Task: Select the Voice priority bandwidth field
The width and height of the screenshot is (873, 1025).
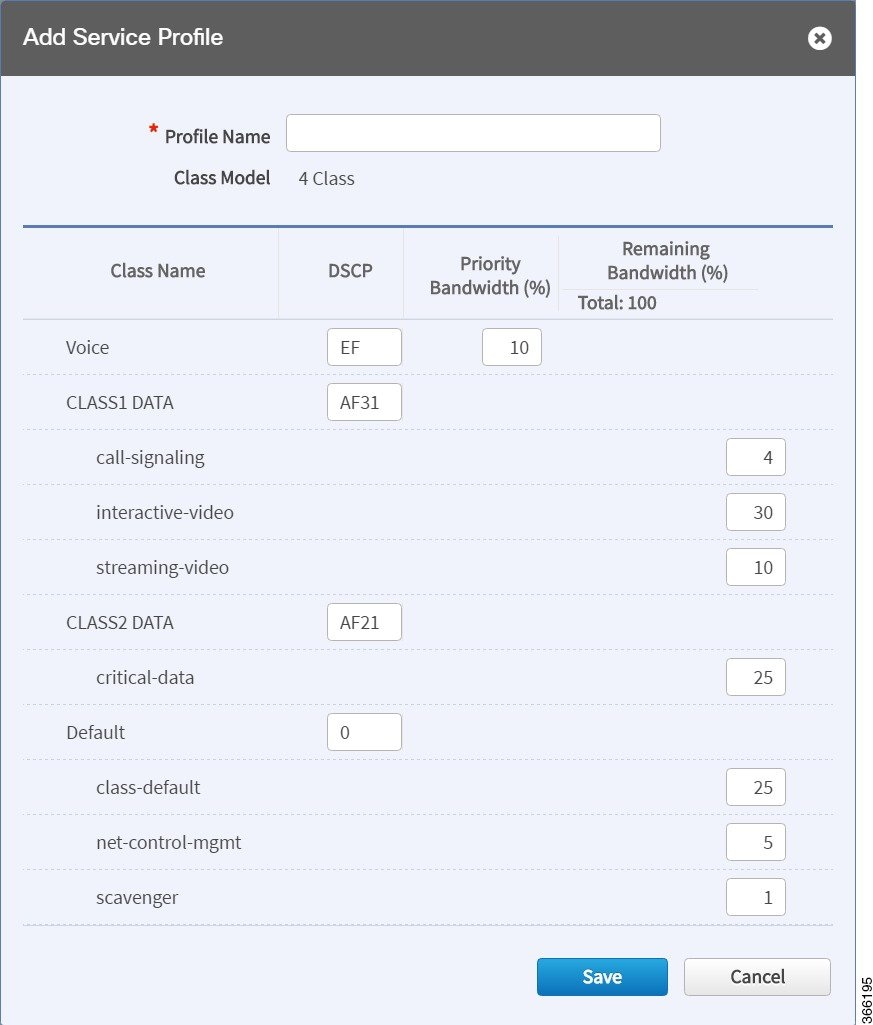Action: (511, 347)
